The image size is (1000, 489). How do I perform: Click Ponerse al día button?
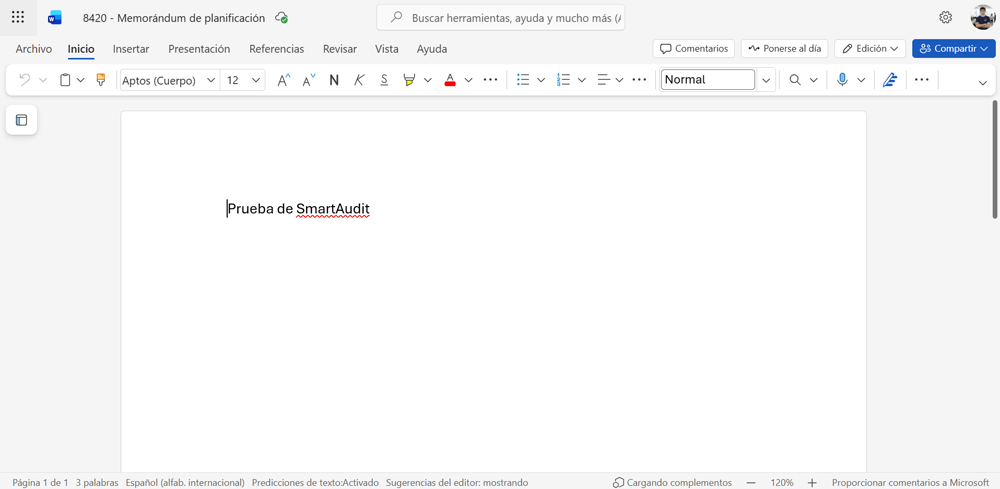tap(784, 48)
